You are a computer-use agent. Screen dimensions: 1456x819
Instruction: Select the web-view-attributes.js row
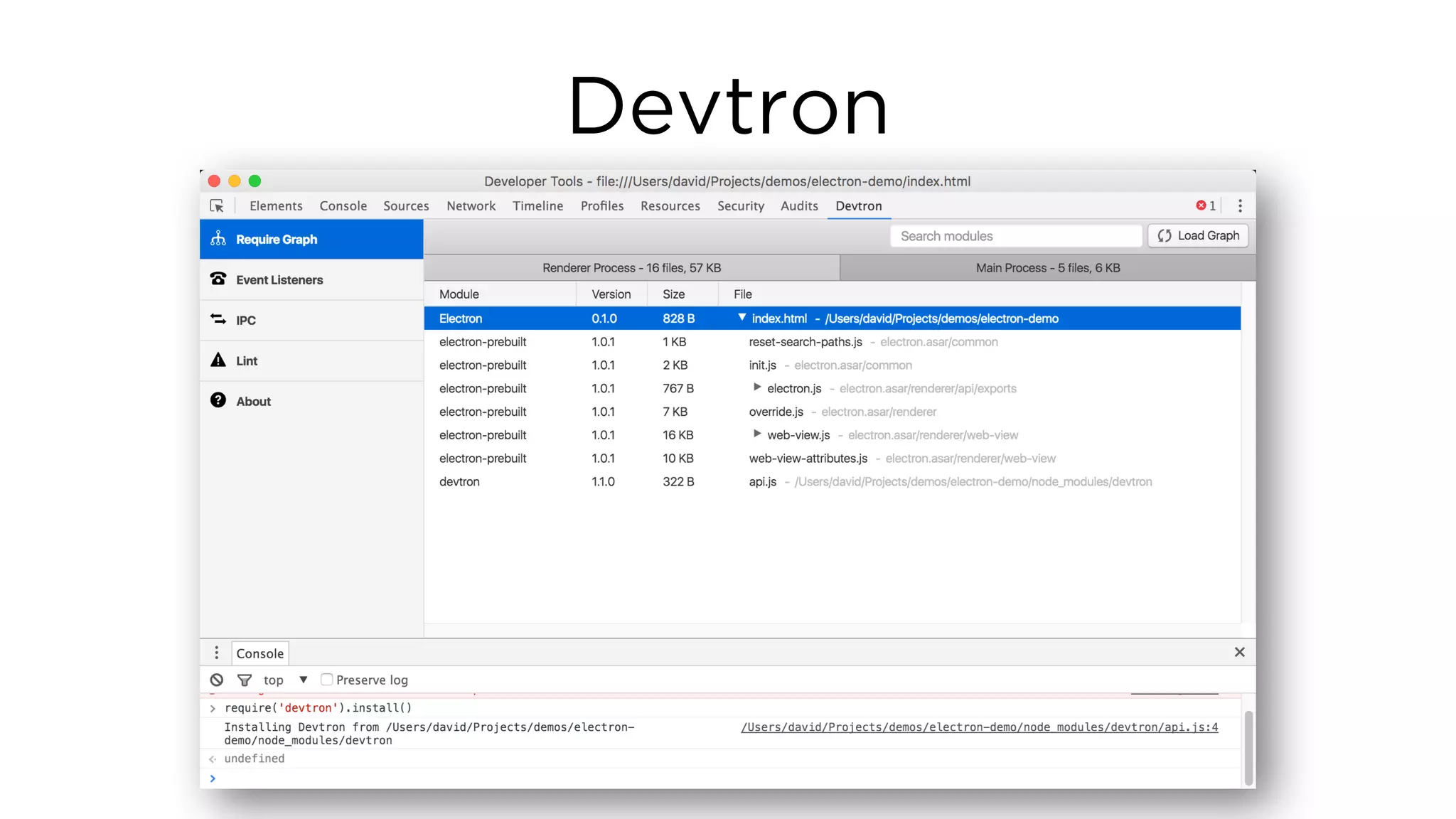(x=833, y=459)
